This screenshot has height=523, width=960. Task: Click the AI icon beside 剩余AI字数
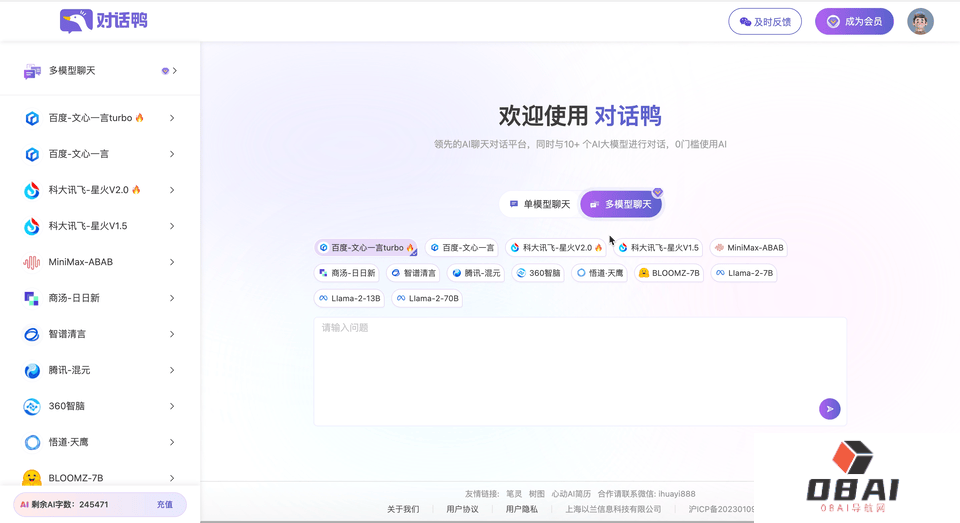click(24, 505)
